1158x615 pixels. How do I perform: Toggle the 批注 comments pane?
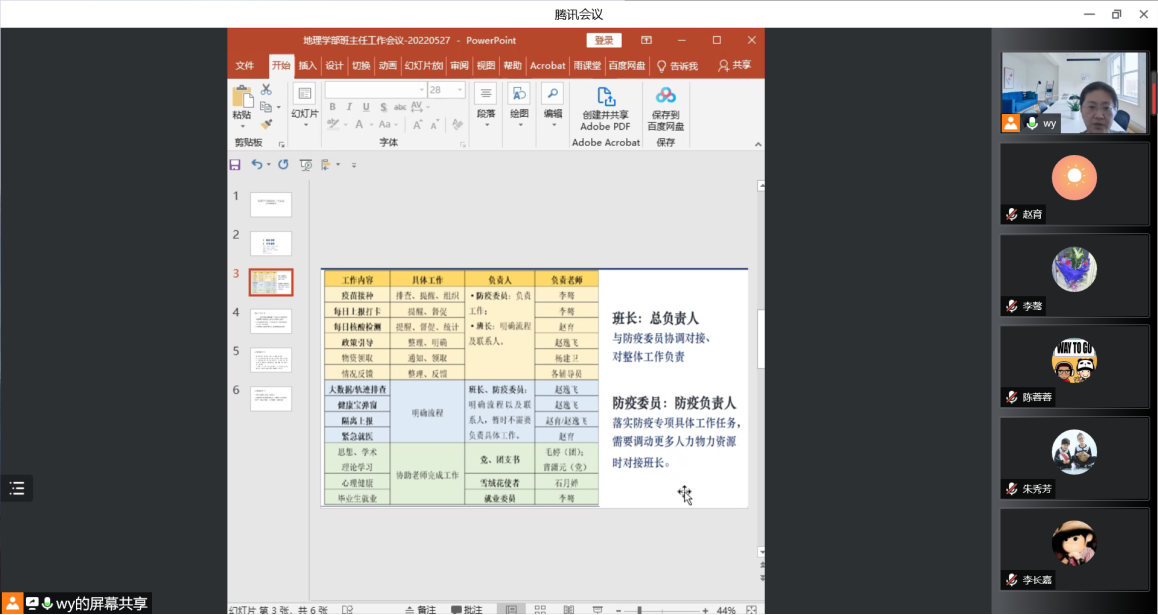coord(467,609)
